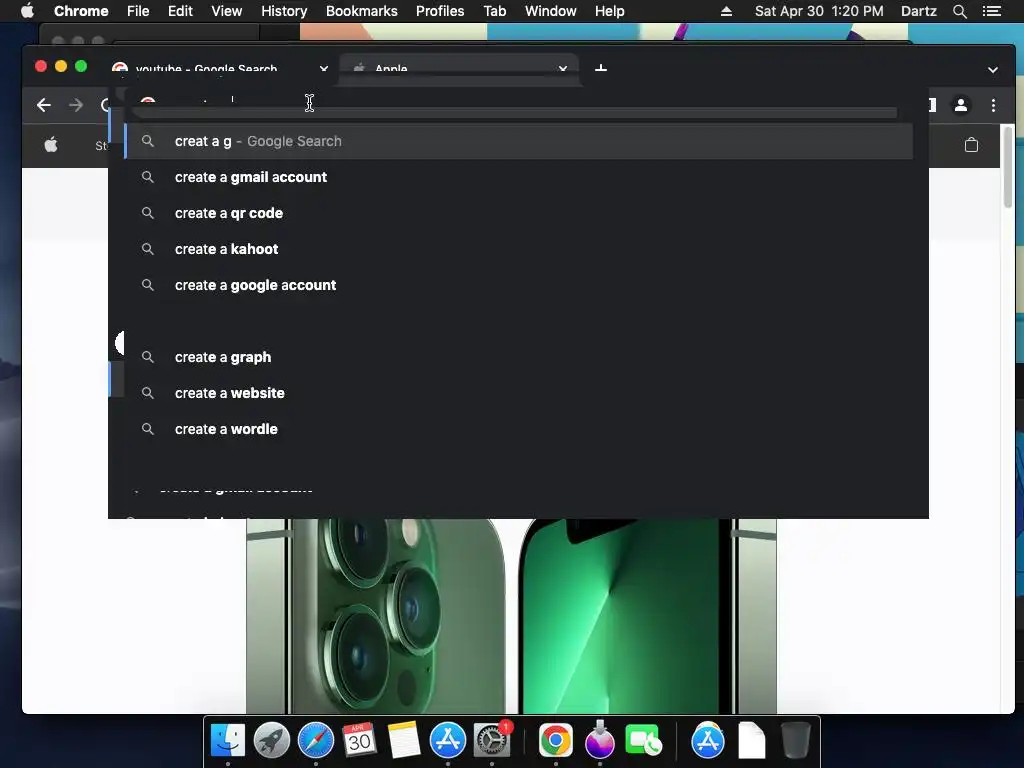Click the search icon beside 'create a kahoot'
1024x768 pixels.
pos(148,249)
